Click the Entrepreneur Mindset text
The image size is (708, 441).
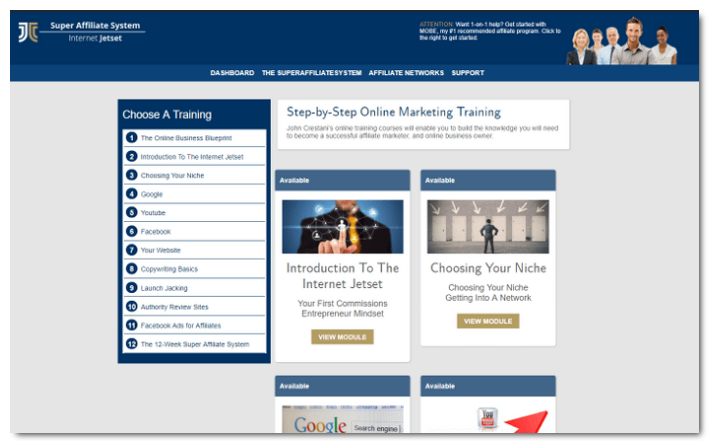[x=342, y=314]
